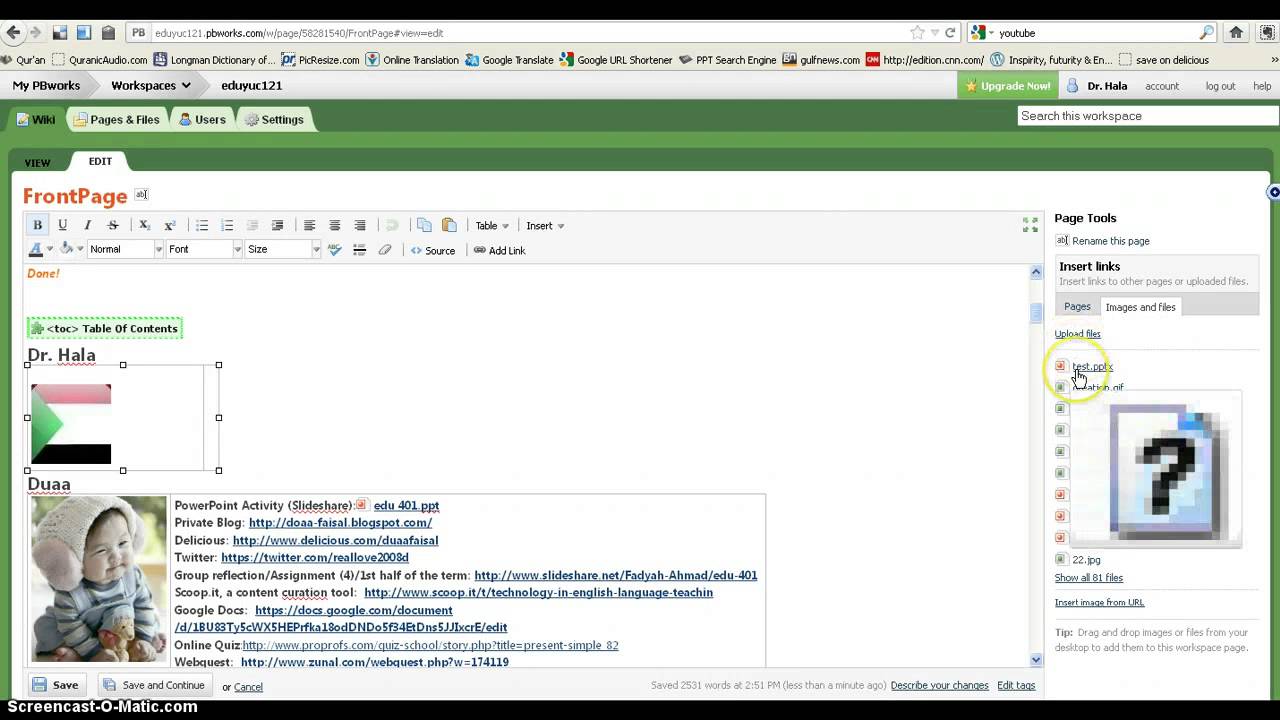Click Edit tags link

click(x=1016, y=685)
